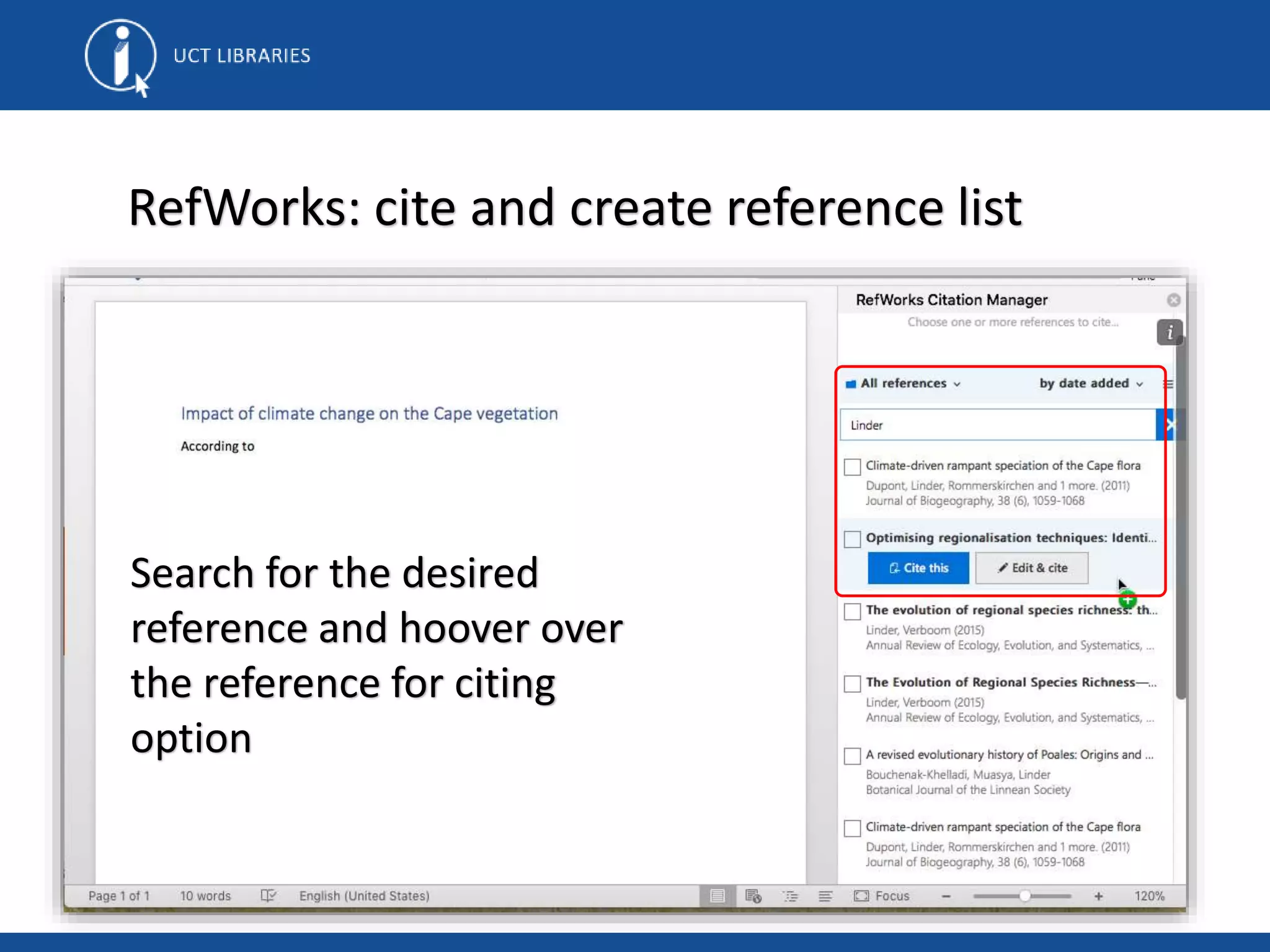Click the Page 1 of 1 status indicator
This screenshot has height=952, width=1270.
[x=119, y=896]
